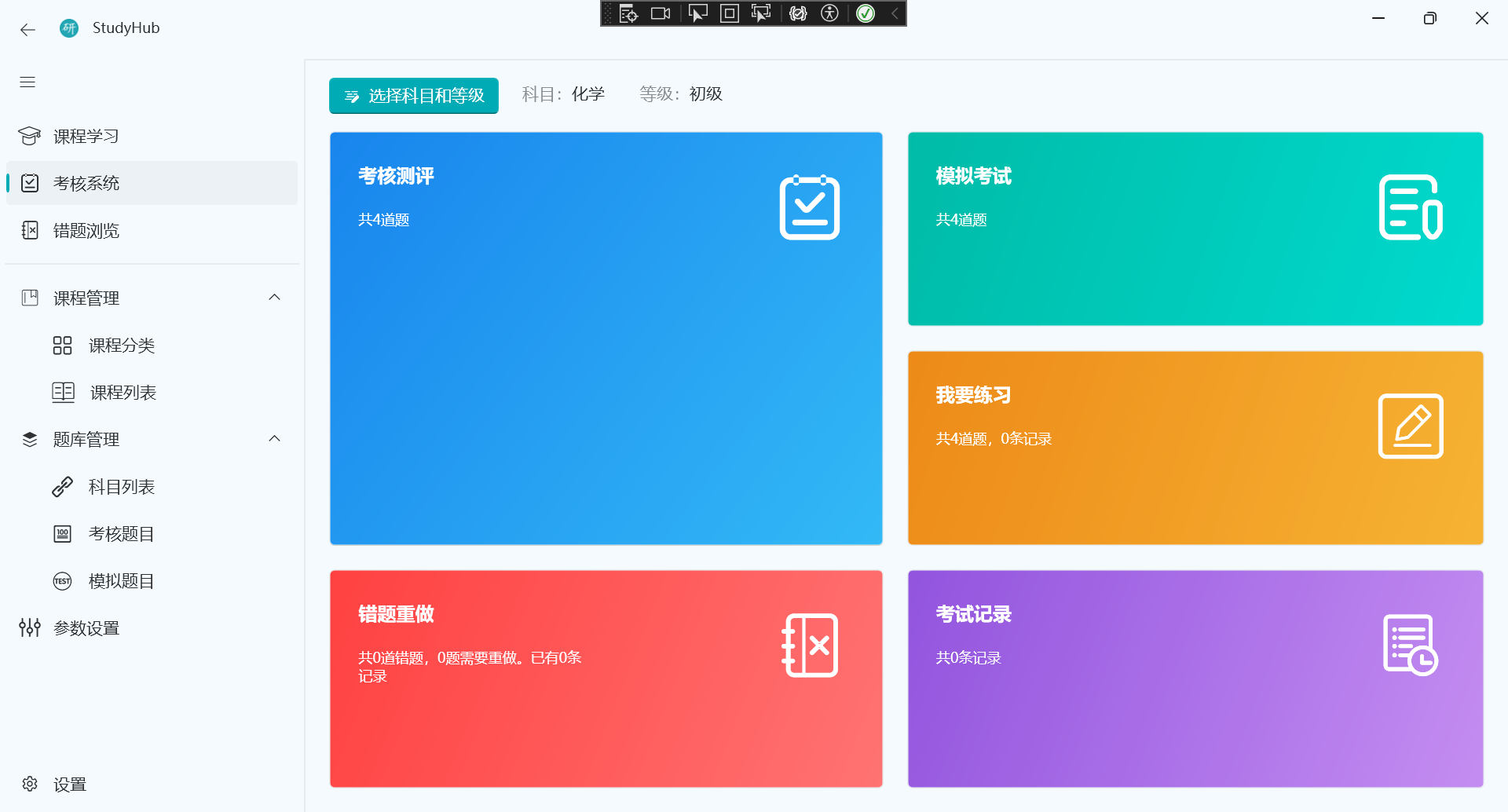Click the camera icon in debug toolbar

[661, 13]
